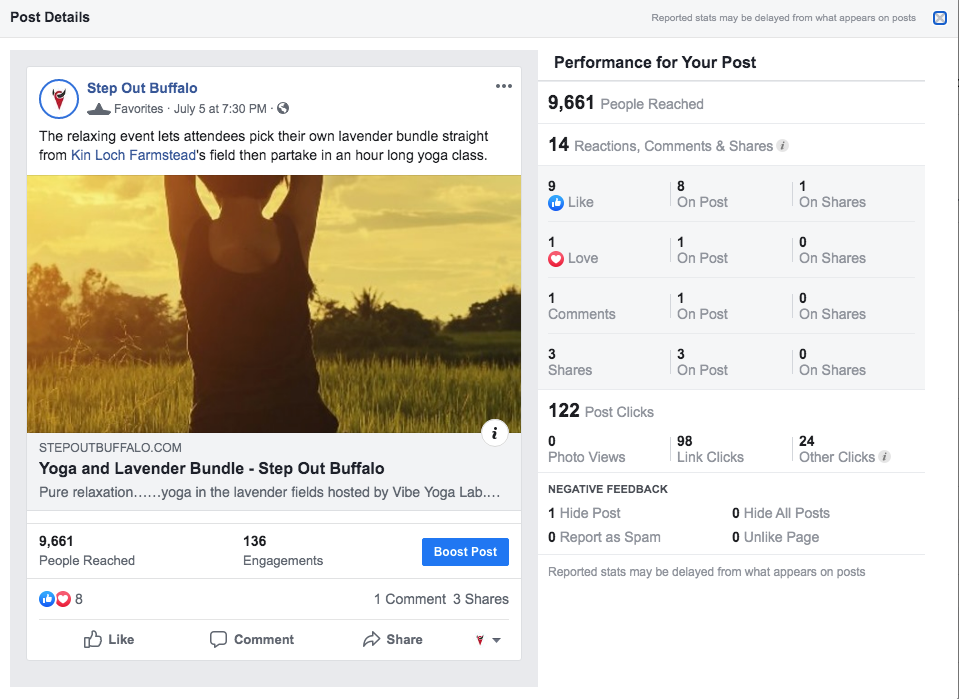The image size is (959, 699).
Task: View the 3 Shares link
Action: point(481,599)
